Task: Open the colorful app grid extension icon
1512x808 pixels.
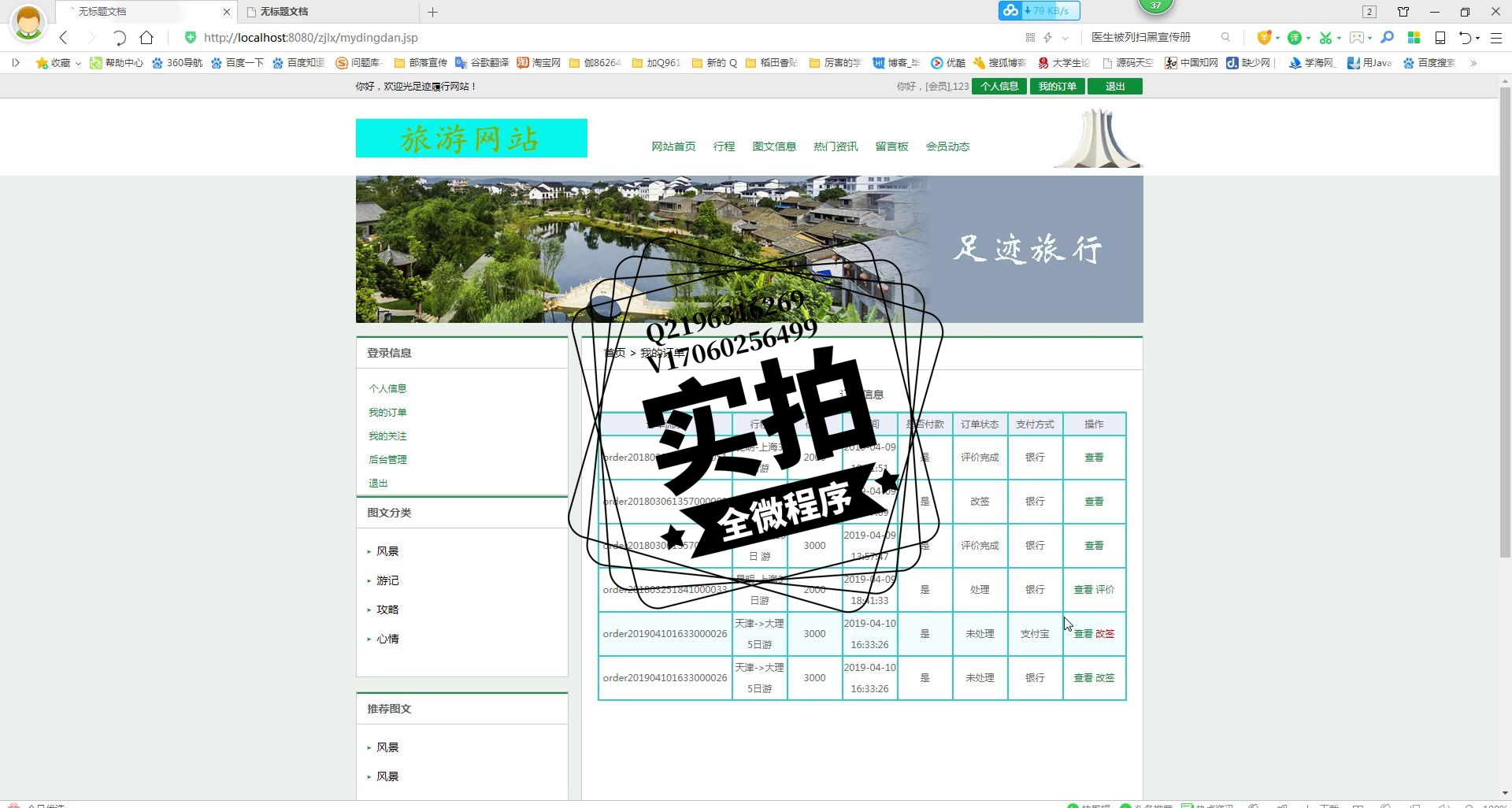Action: tap(1414, 37)
